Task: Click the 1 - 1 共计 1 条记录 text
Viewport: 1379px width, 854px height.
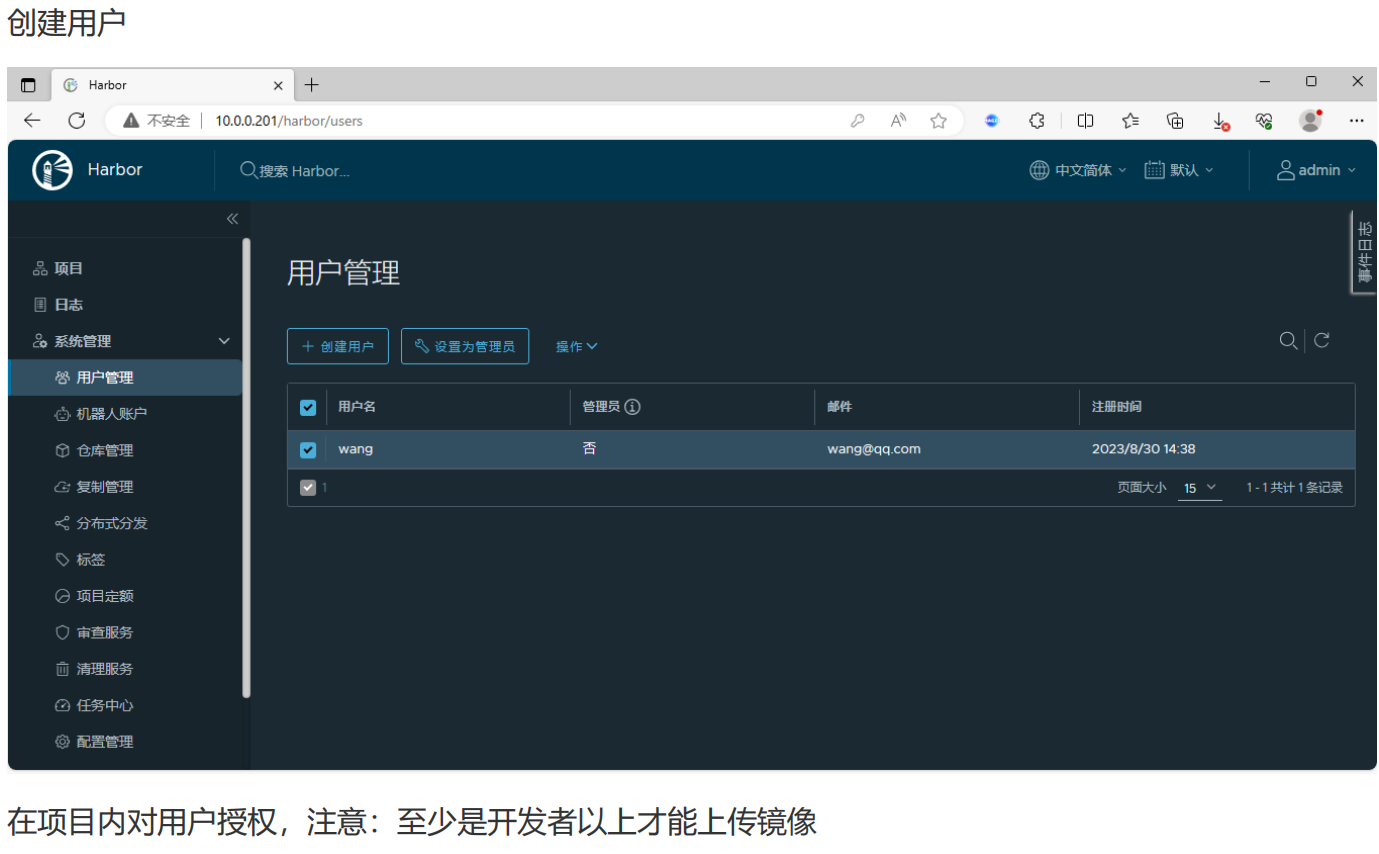Action: pyautogui.click(x=1294, y=488)
